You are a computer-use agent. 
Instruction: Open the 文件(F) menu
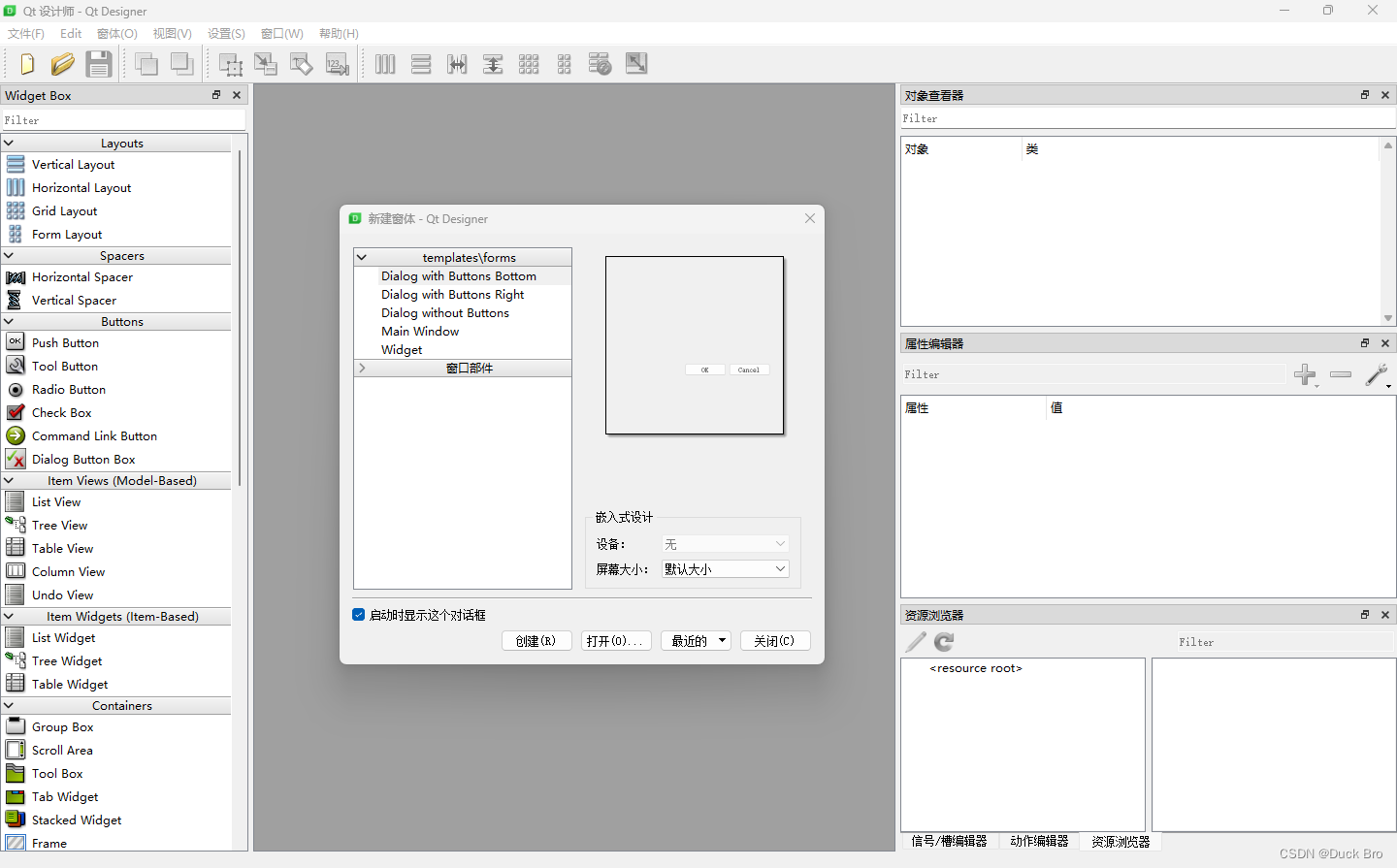[x=26, y=34]
